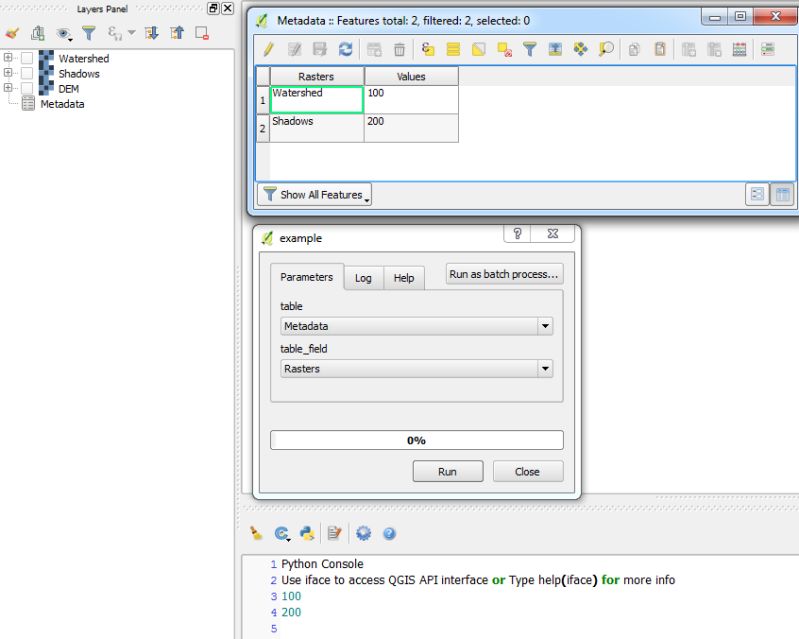The height and width of the screenshot is (639, 799).
Task: Sort by the Rasters column header
Action: click(316, 76)
